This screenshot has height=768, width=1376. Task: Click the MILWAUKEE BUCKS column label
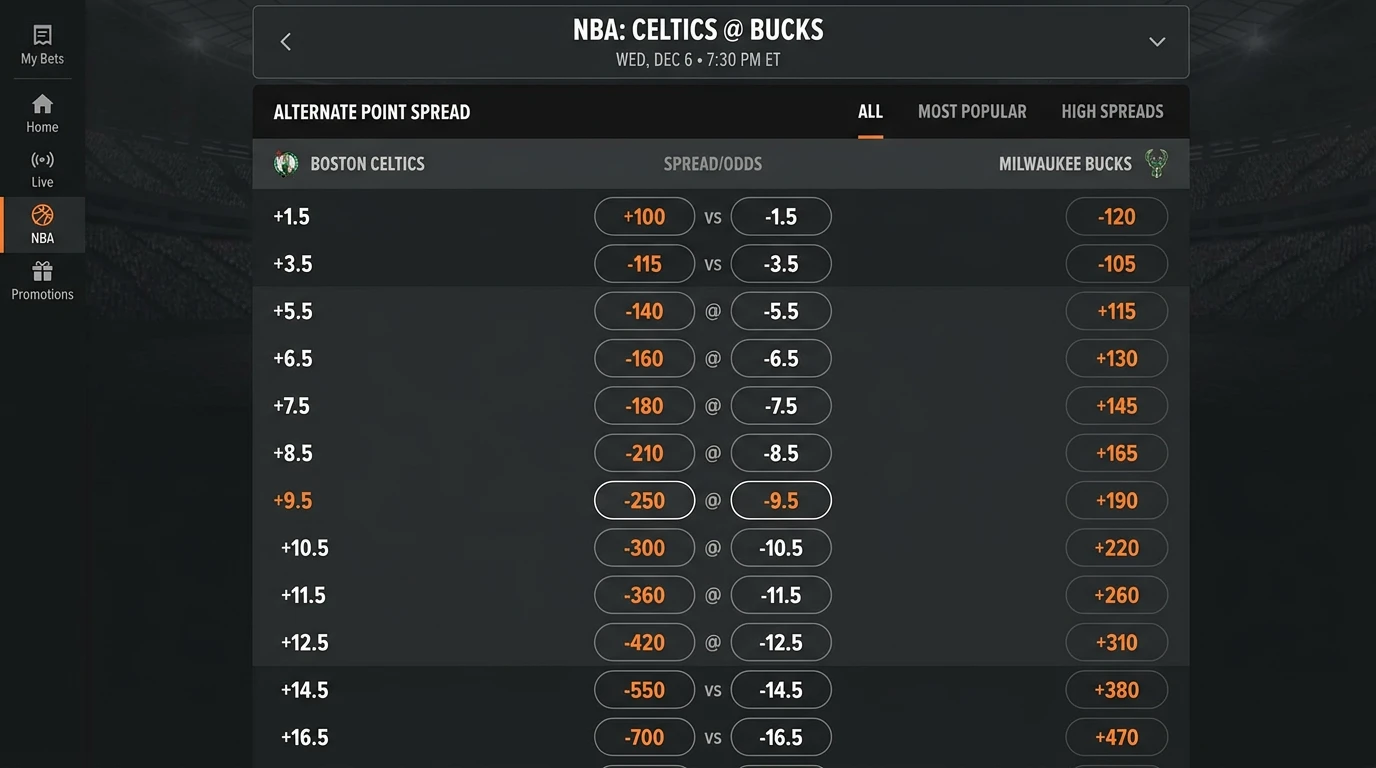[1065, 164]
